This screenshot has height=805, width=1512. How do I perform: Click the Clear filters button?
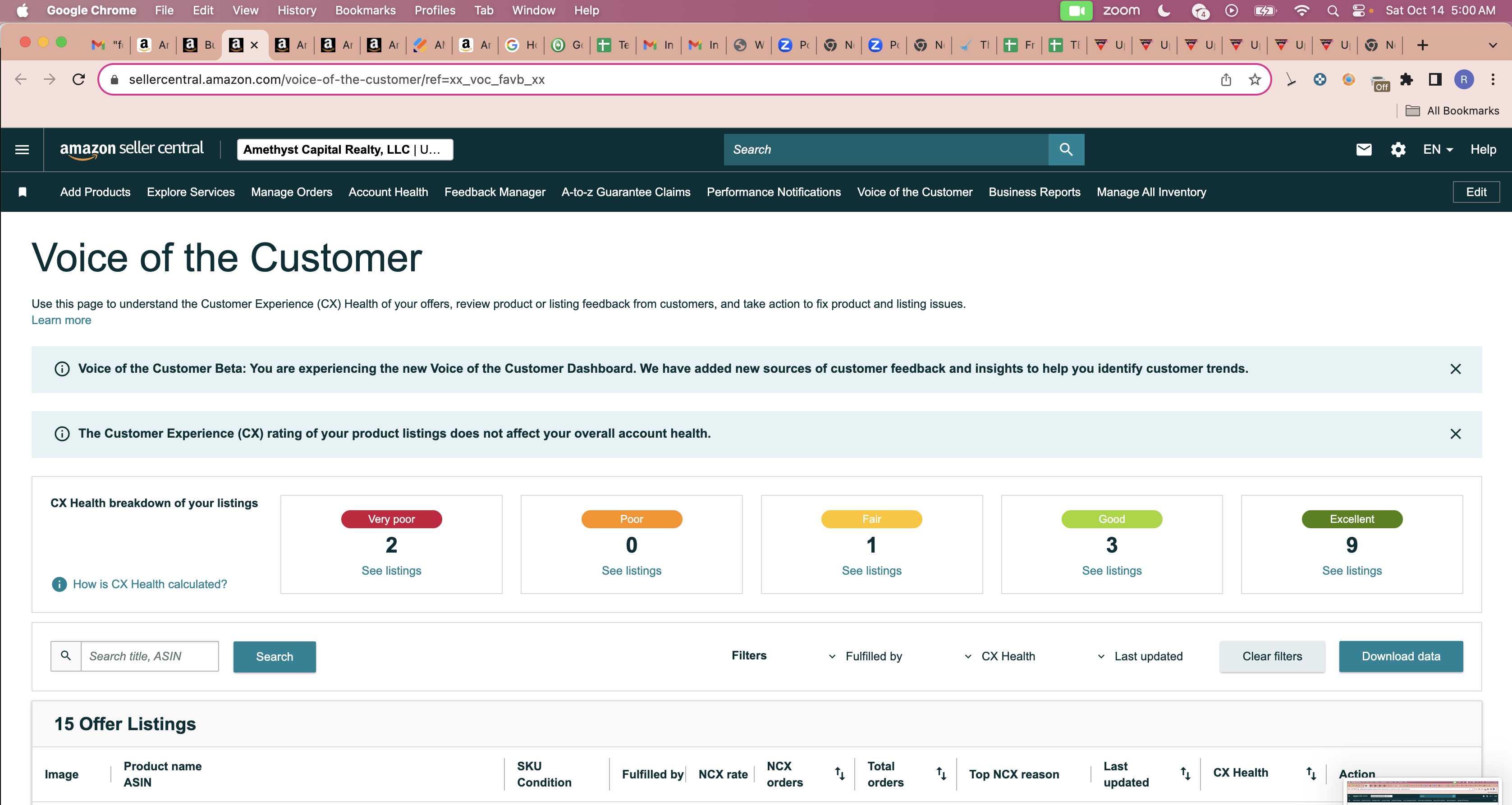tap(1272, 657)
